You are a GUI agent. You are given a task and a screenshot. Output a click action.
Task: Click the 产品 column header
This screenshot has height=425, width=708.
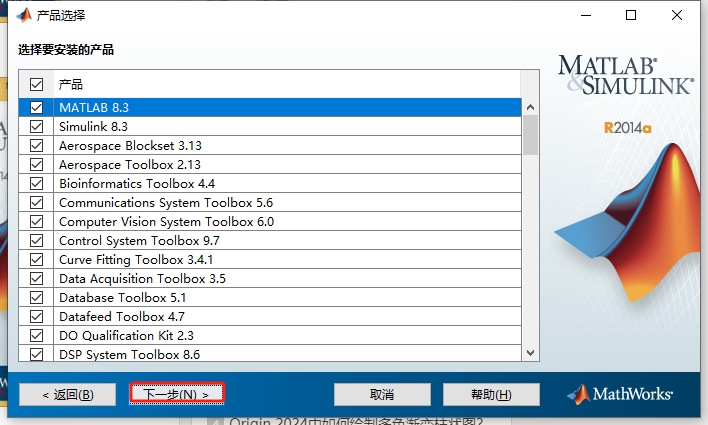click(x=71, y=84)
